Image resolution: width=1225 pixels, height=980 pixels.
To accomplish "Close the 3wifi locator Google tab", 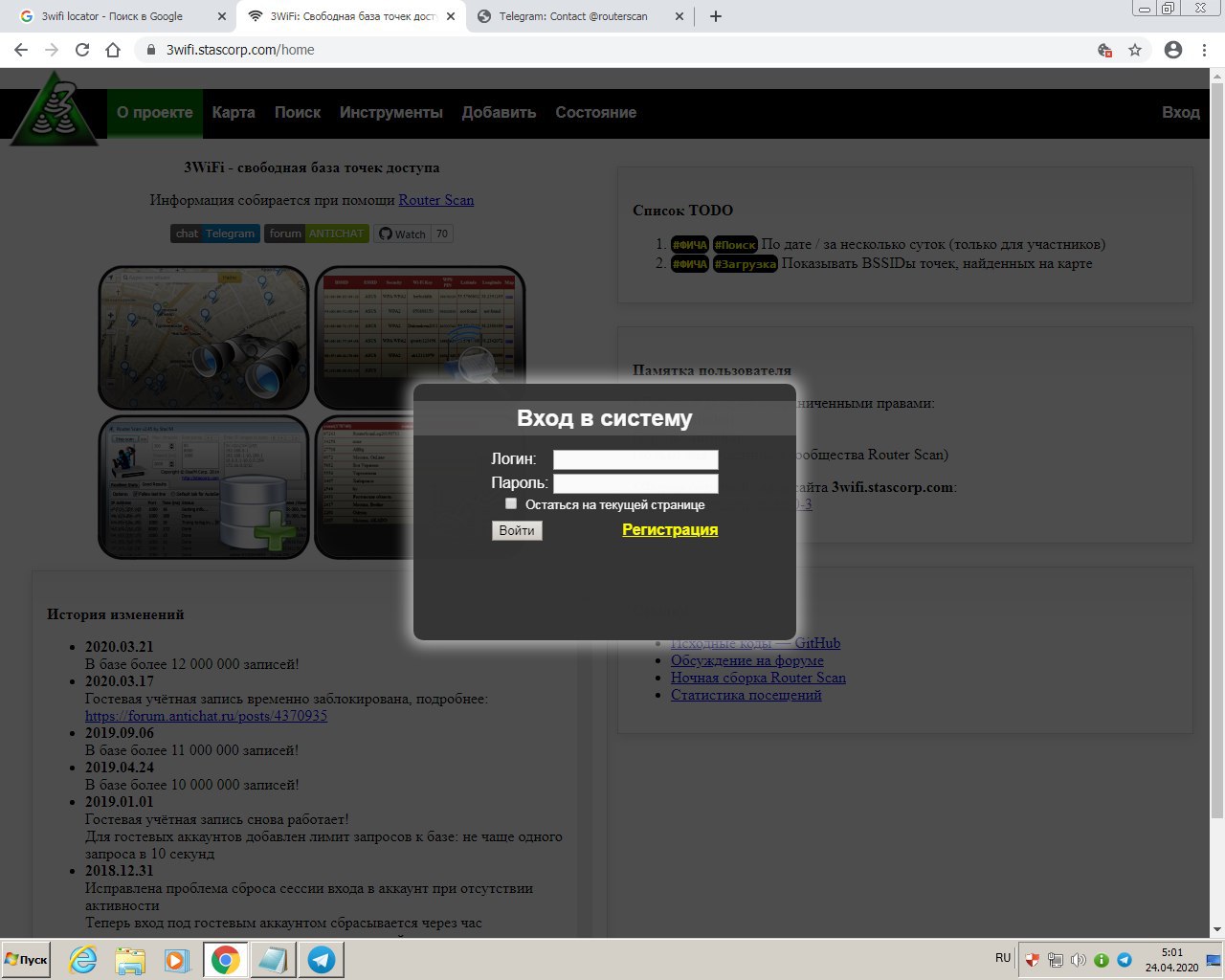I will 222,16.
